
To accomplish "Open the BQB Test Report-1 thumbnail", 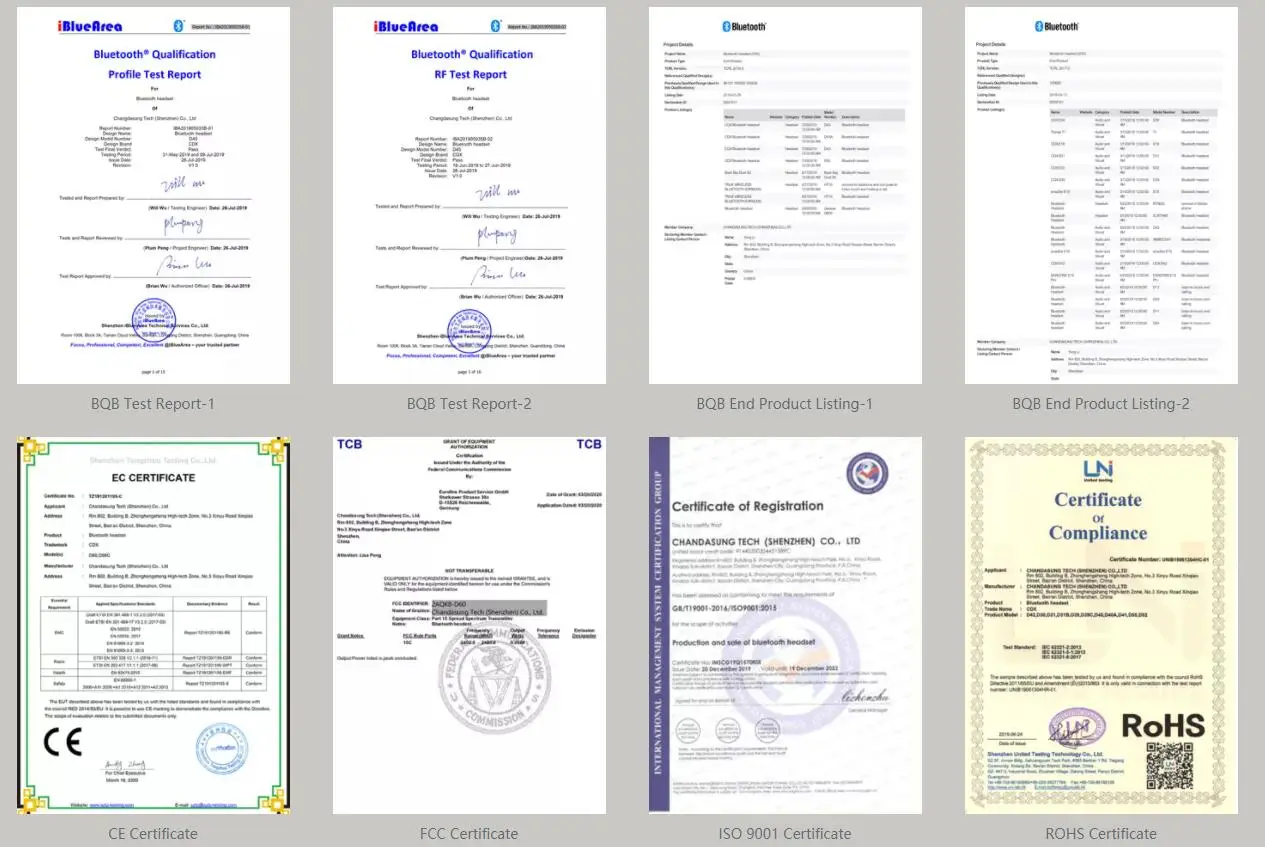I will coord(153,196).
